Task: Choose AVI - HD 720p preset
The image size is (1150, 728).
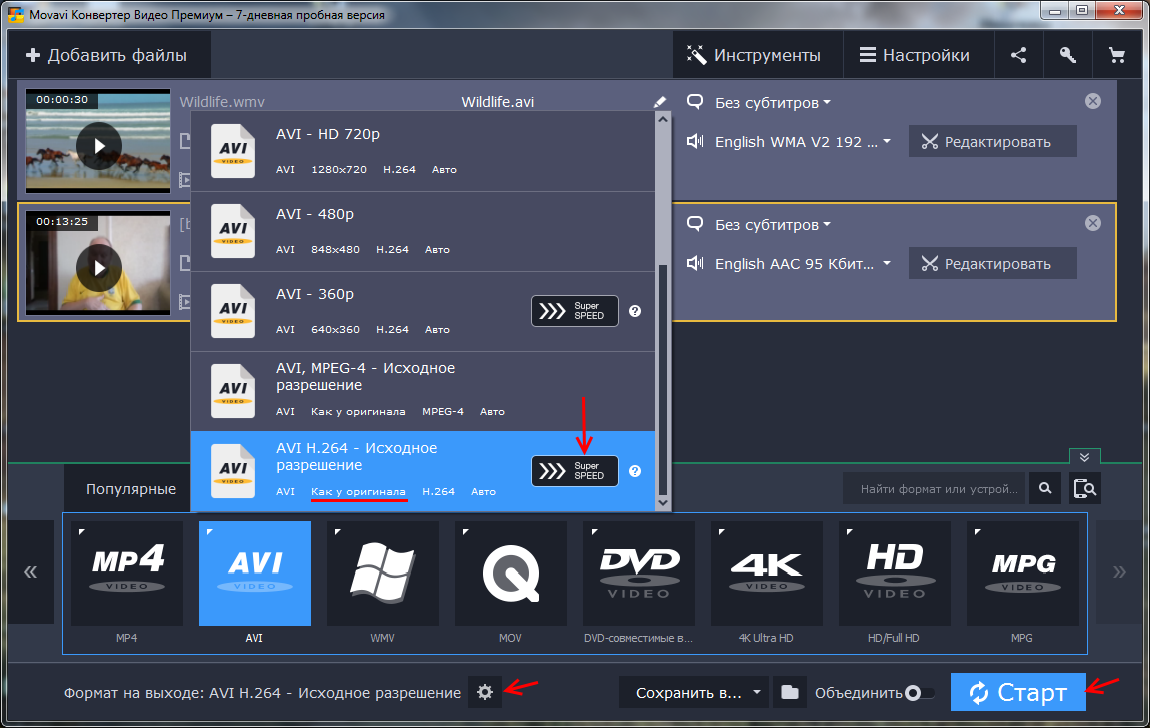Action: (x=422, y=152)
